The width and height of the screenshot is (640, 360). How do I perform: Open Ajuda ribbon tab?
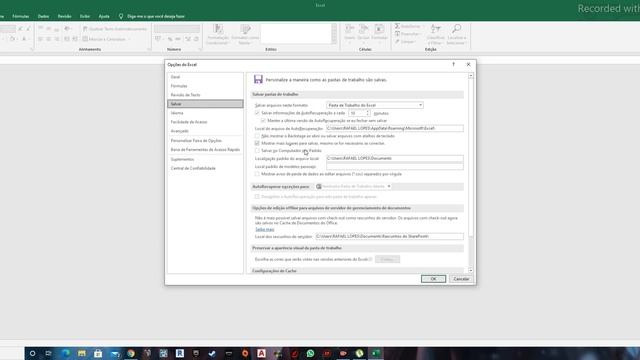pos(104,16)
